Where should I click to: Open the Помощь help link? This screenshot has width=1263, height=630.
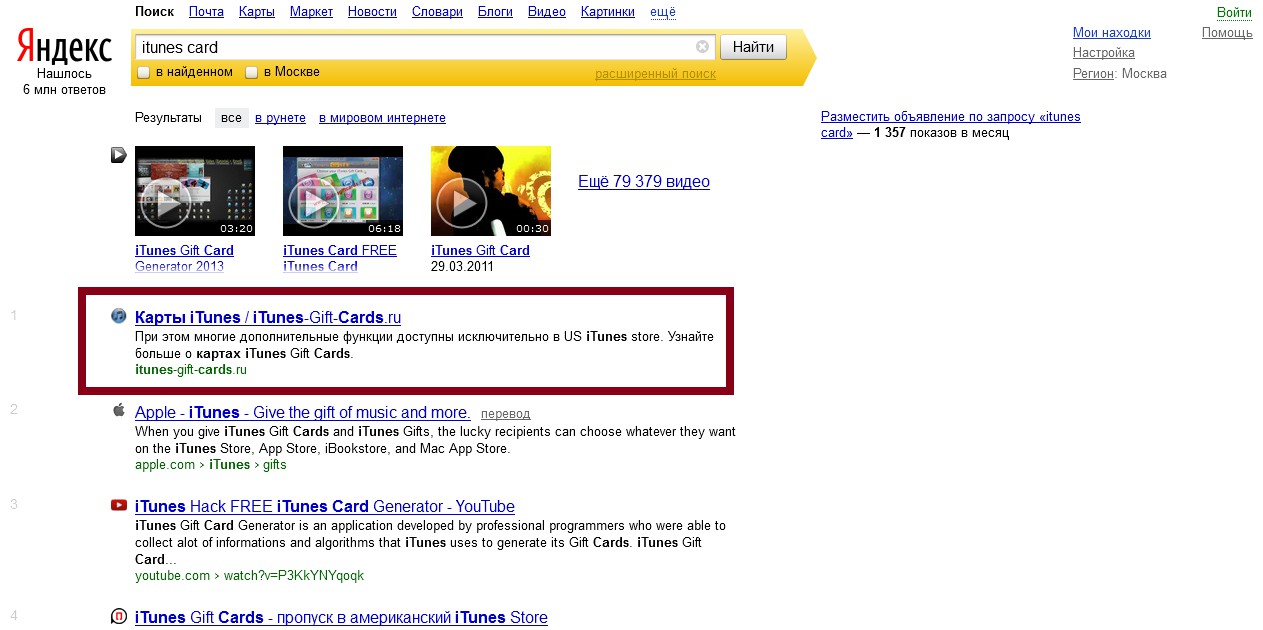(x=1227, y=33)
